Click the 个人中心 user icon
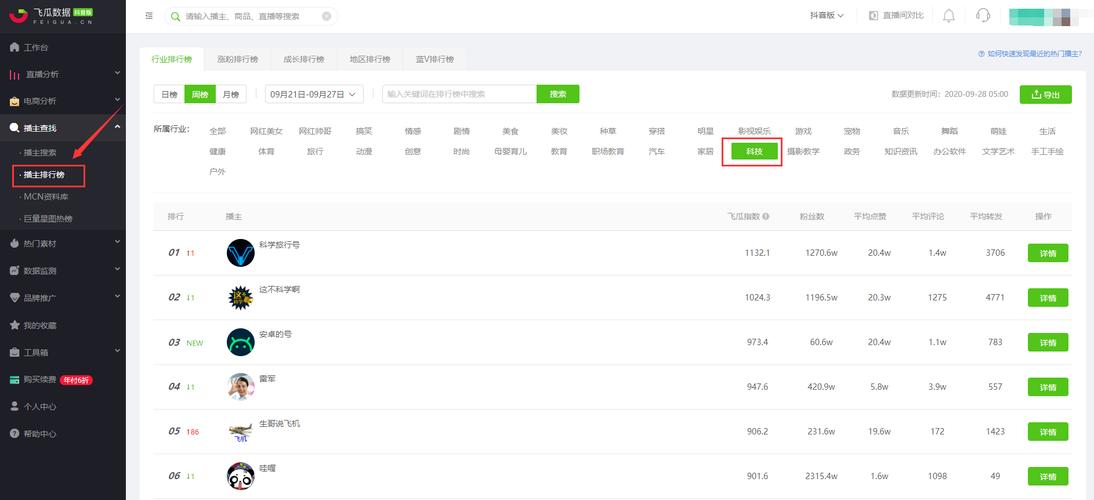Screen dimensions: 1094x500 tap(14, 407)
